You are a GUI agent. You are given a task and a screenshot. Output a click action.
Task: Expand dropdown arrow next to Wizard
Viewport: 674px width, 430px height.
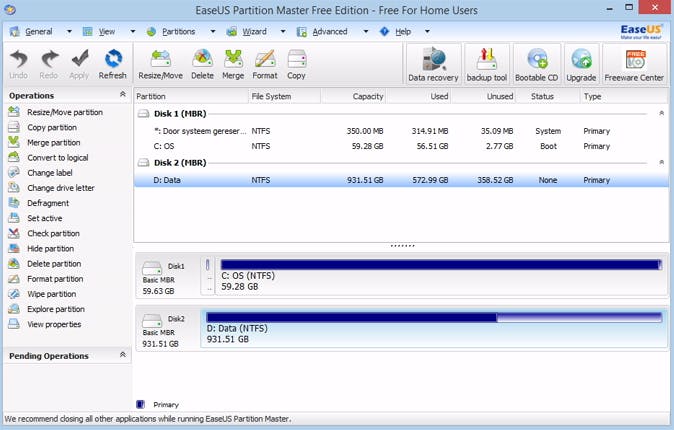[282, 31]
